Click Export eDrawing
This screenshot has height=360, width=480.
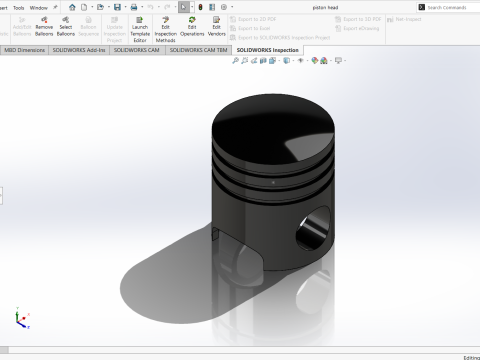coord(357,28)
